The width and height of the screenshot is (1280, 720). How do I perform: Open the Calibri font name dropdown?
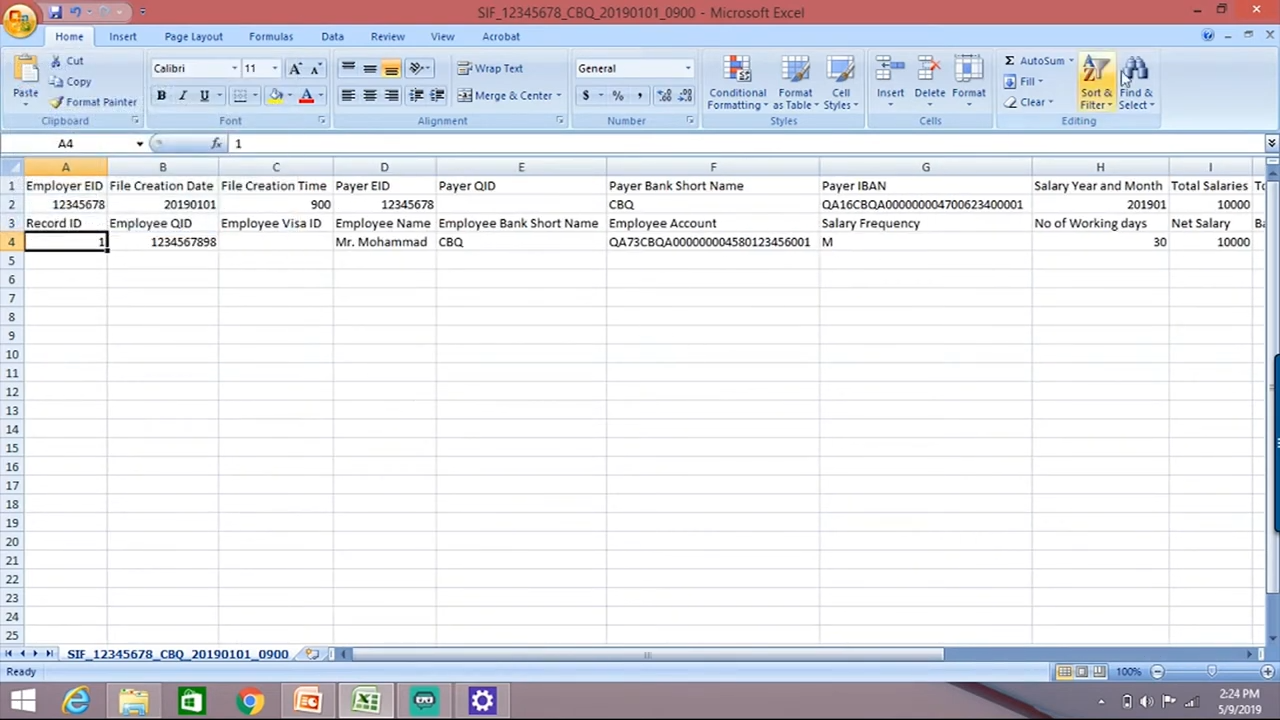(234, 68)
